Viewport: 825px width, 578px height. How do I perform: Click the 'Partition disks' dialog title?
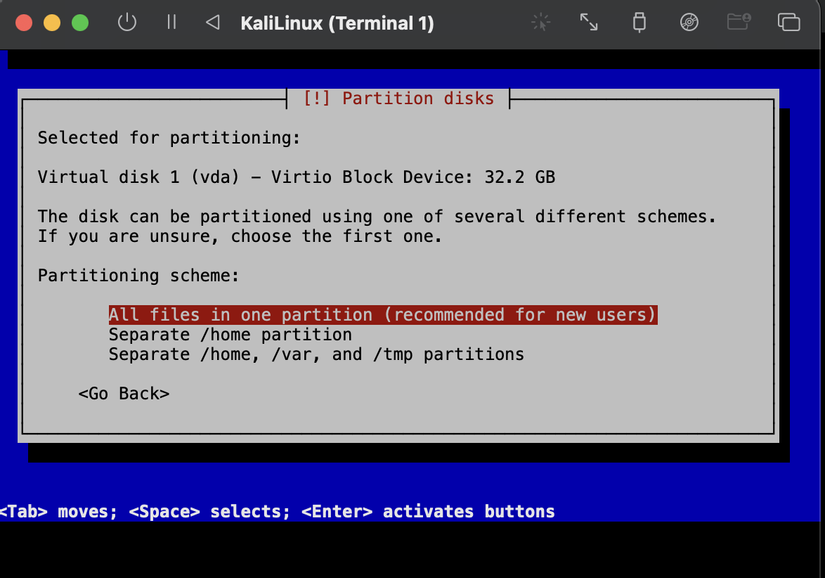(398, 98)
